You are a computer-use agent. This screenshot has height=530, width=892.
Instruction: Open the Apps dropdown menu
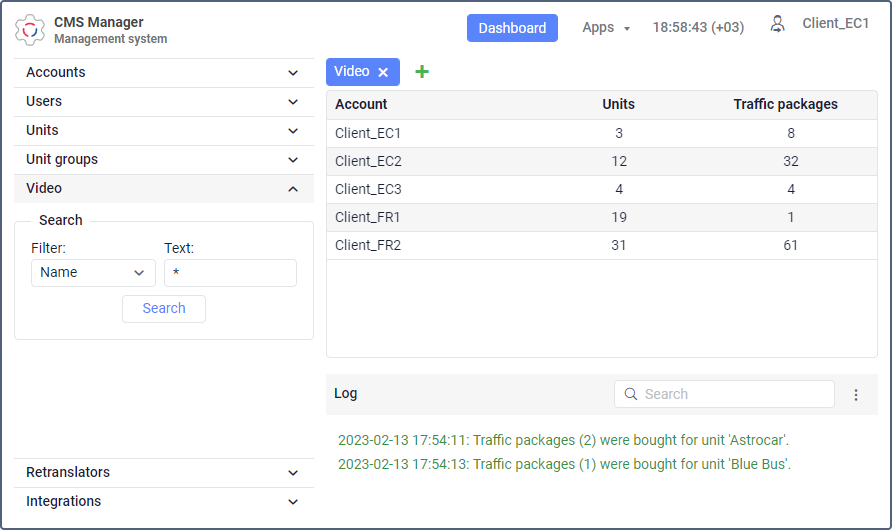[x=606, y=28]
